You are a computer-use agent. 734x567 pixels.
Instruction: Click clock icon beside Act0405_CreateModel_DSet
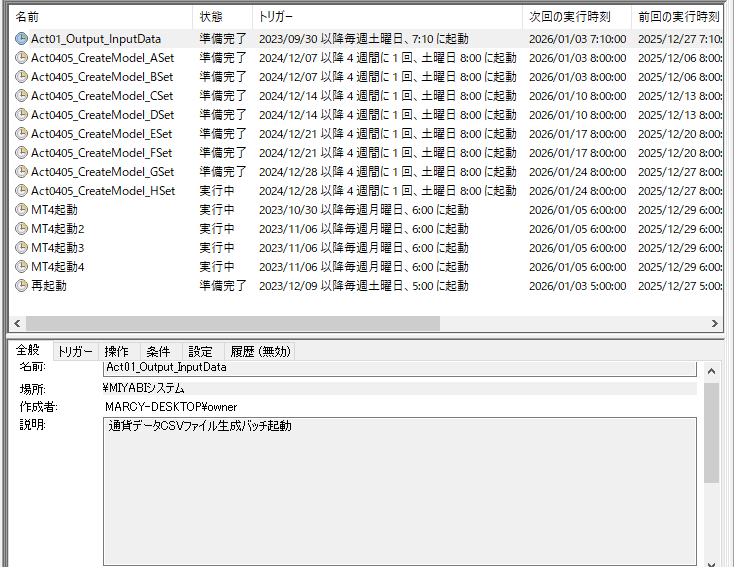coord(21,115)
